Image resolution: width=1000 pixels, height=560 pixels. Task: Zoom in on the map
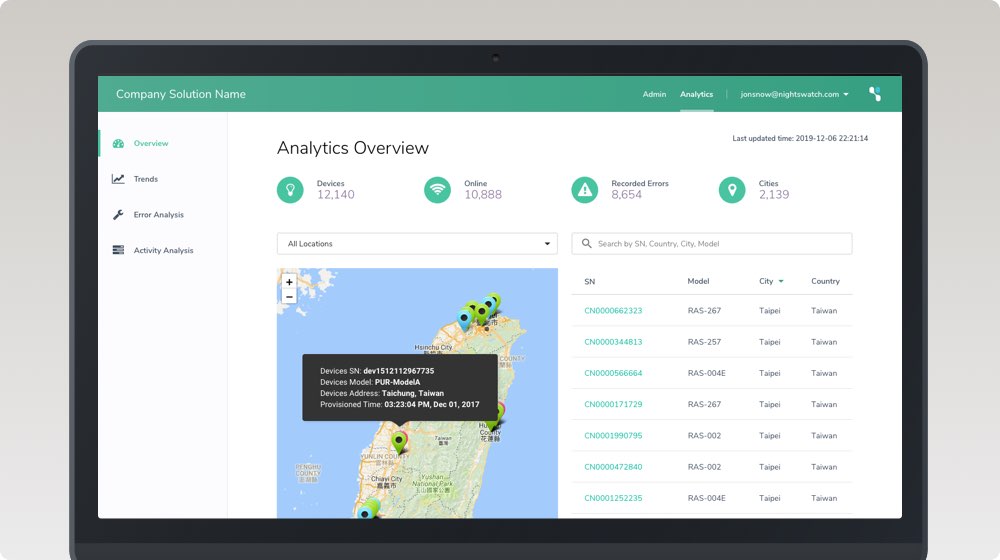pyautogui.click(x=289, y=282)
